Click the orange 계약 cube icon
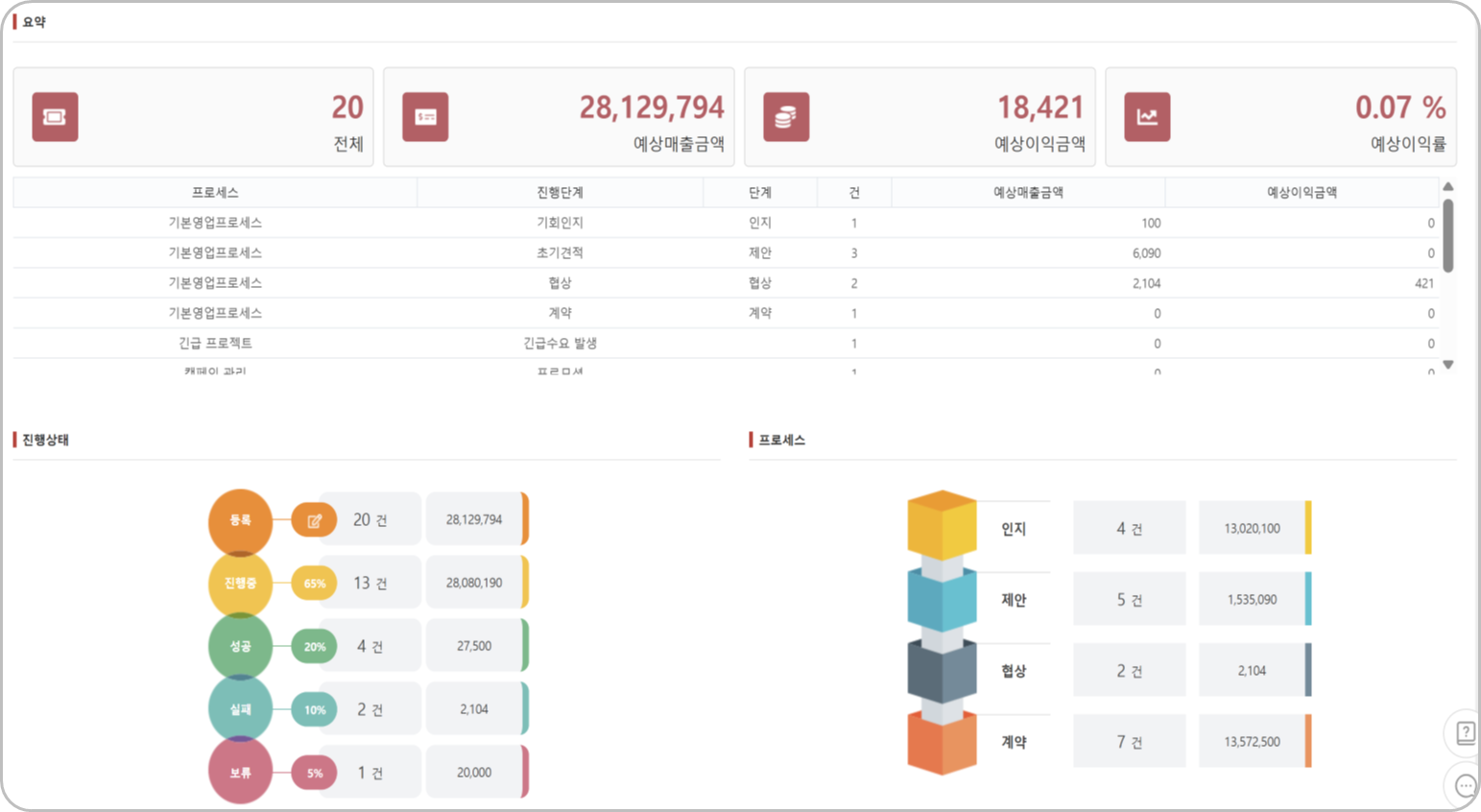Viewport: 1481px width, 812px height. tap(942, 742)
